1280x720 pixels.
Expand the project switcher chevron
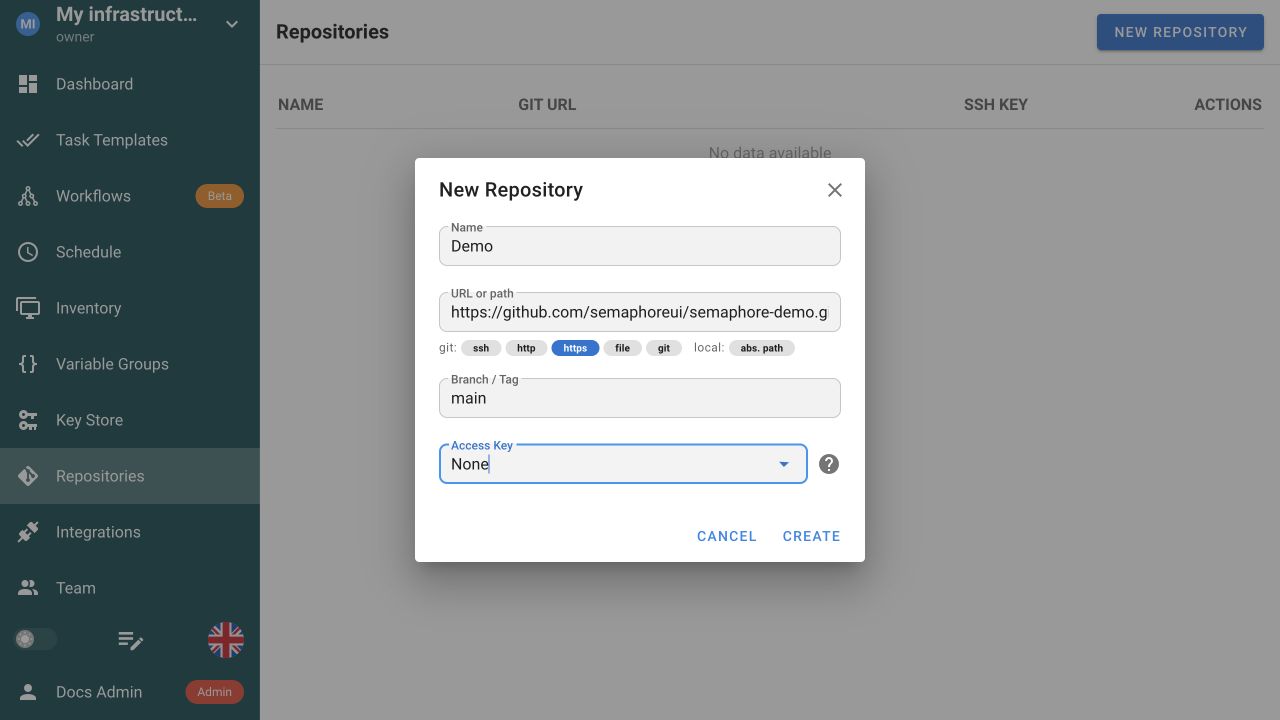pos(232,24)
